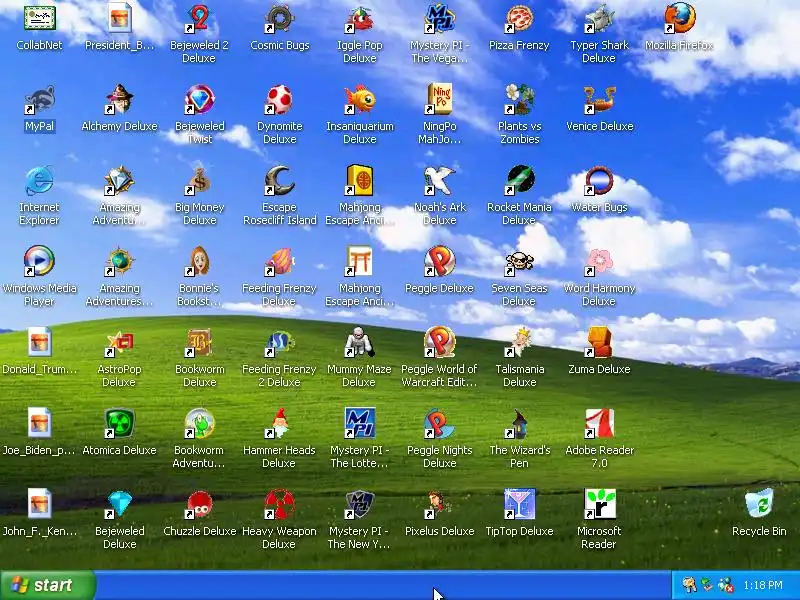Select the Joe_Biden_p... file icon
800x600 pixels.
[39, 423]
